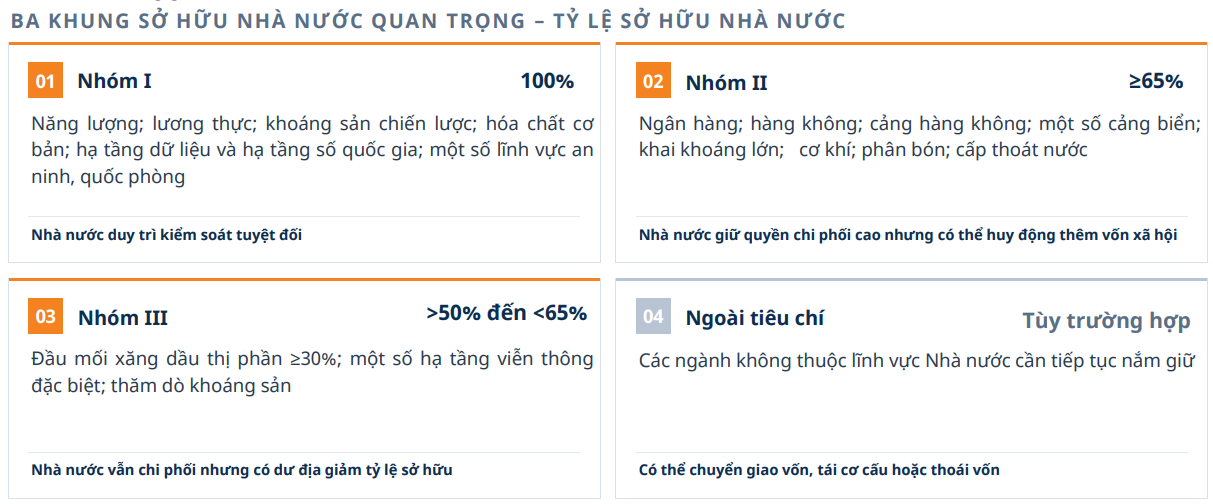Click footer Có thể chuyển giao vốn
The width and height of the screenshot is (1213, 504).
pos(819,470)
